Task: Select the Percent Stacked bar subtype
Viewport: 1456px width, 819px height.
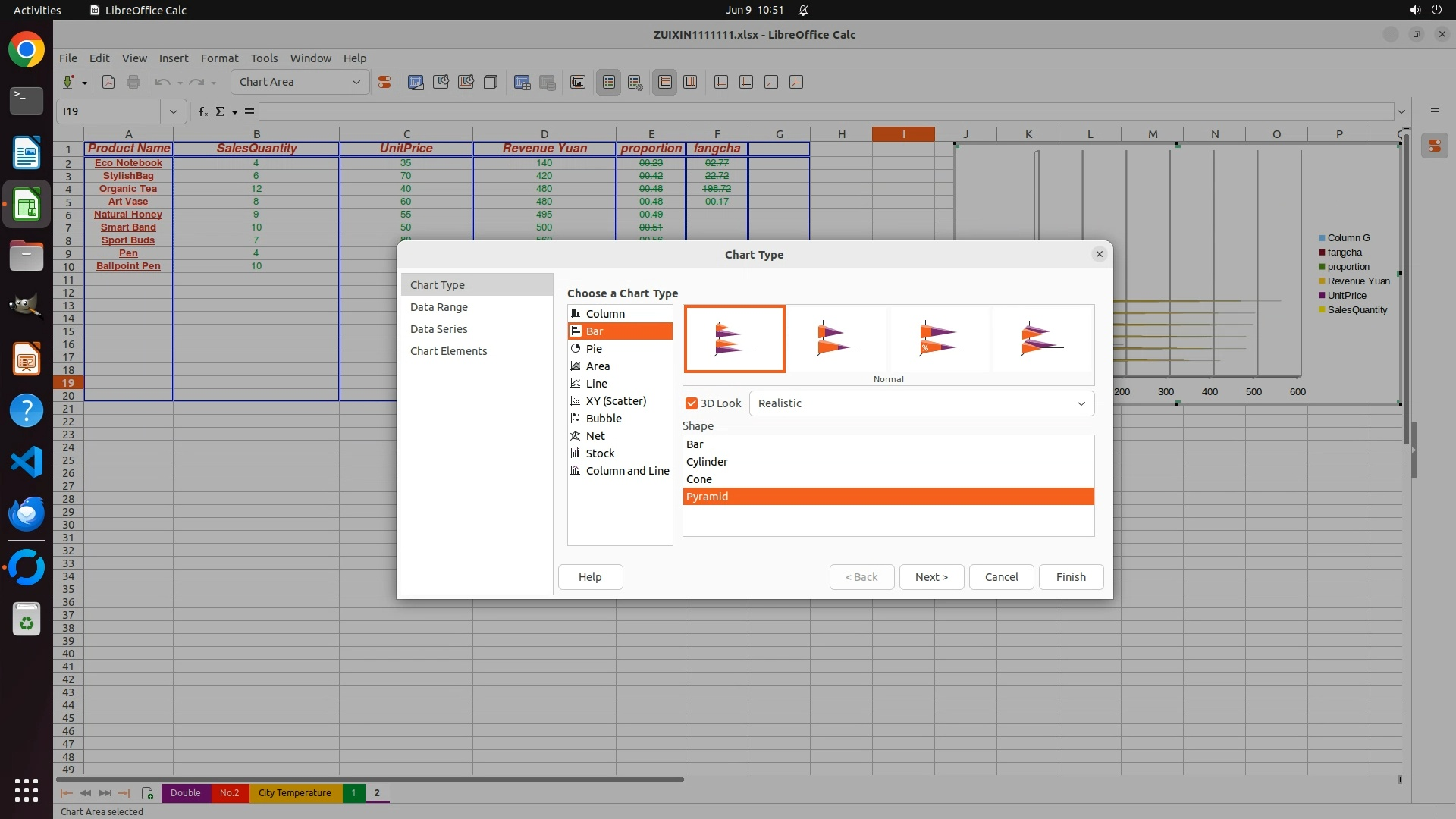Action: click(939, 339)
